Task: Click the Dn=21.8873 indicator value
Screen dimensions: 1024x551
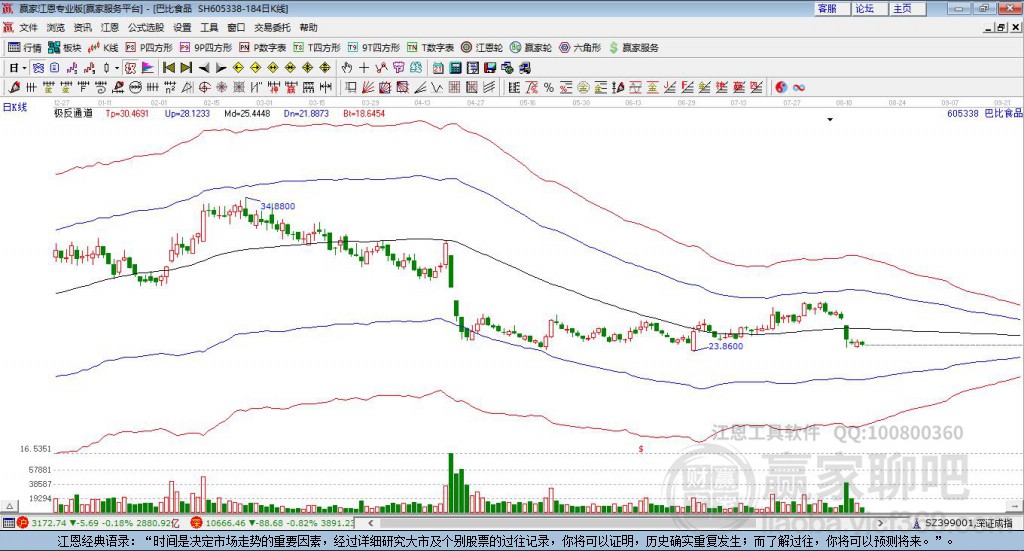Action: click(x=306, y=113)
